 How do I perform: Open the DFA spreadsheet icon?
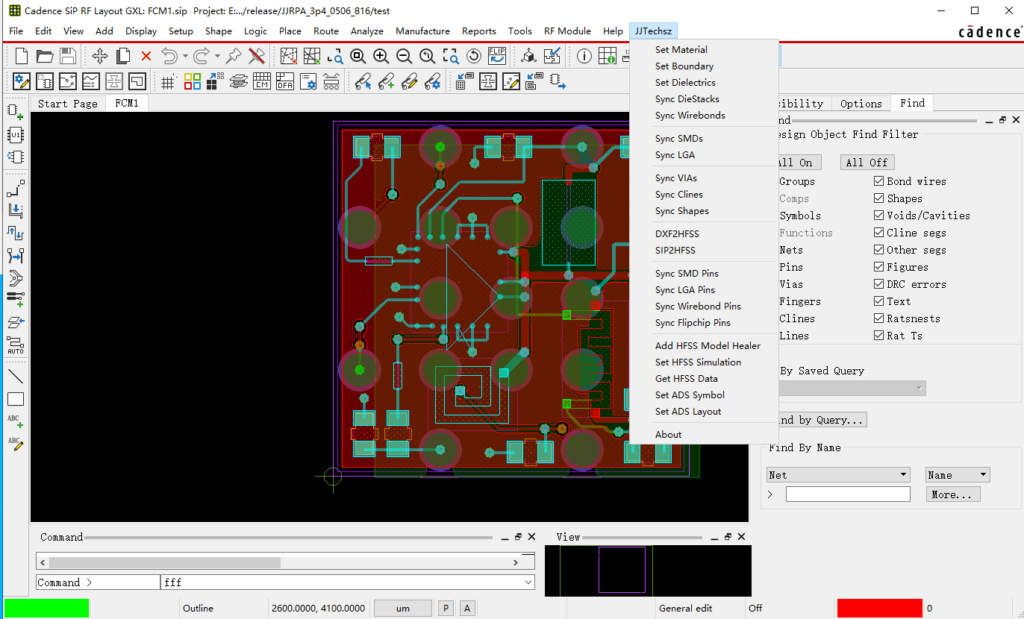pyautogui.click(x=285, y=82)
